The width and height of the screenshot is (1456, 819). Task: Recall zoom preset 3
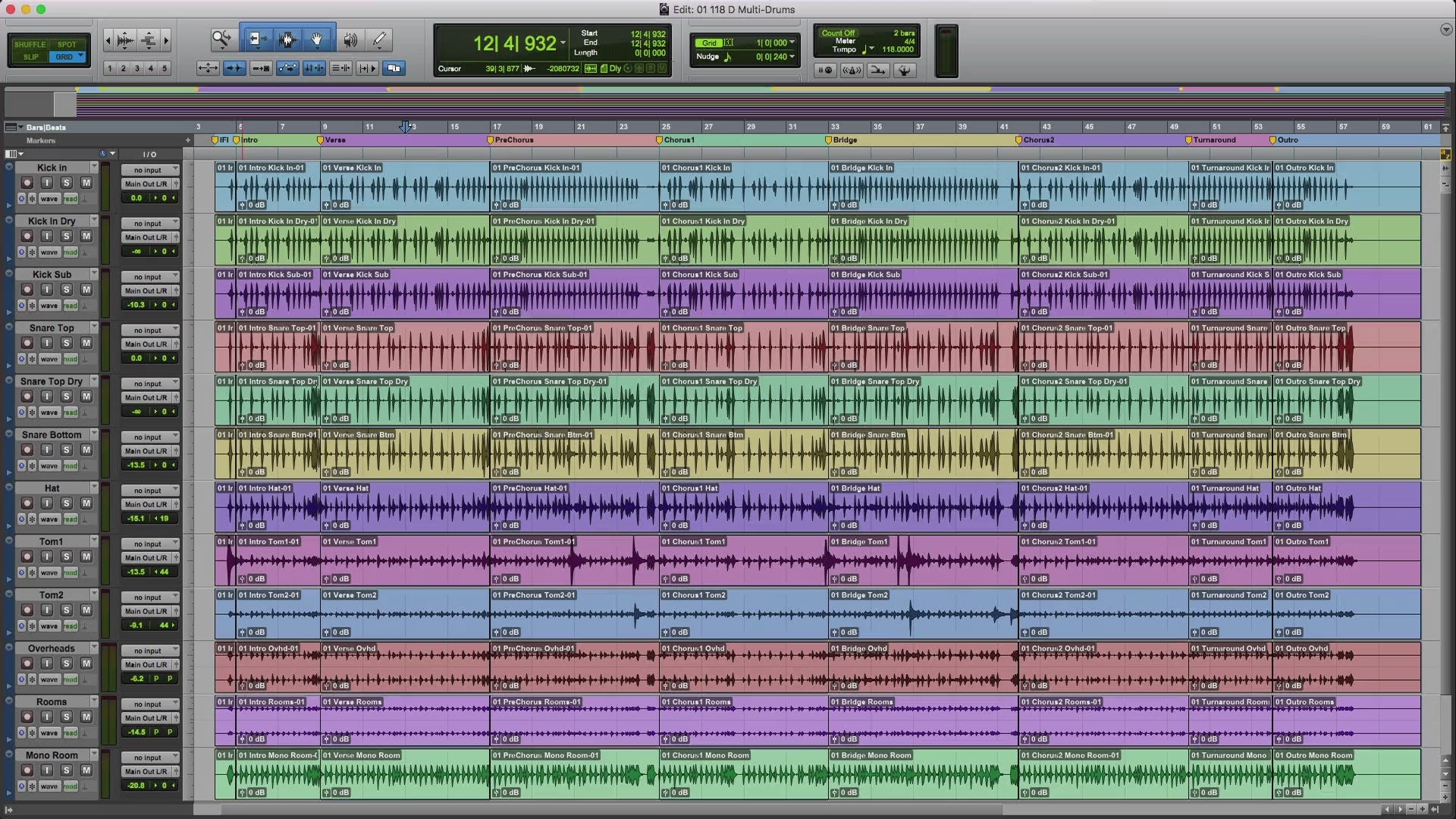pos(137,68)
